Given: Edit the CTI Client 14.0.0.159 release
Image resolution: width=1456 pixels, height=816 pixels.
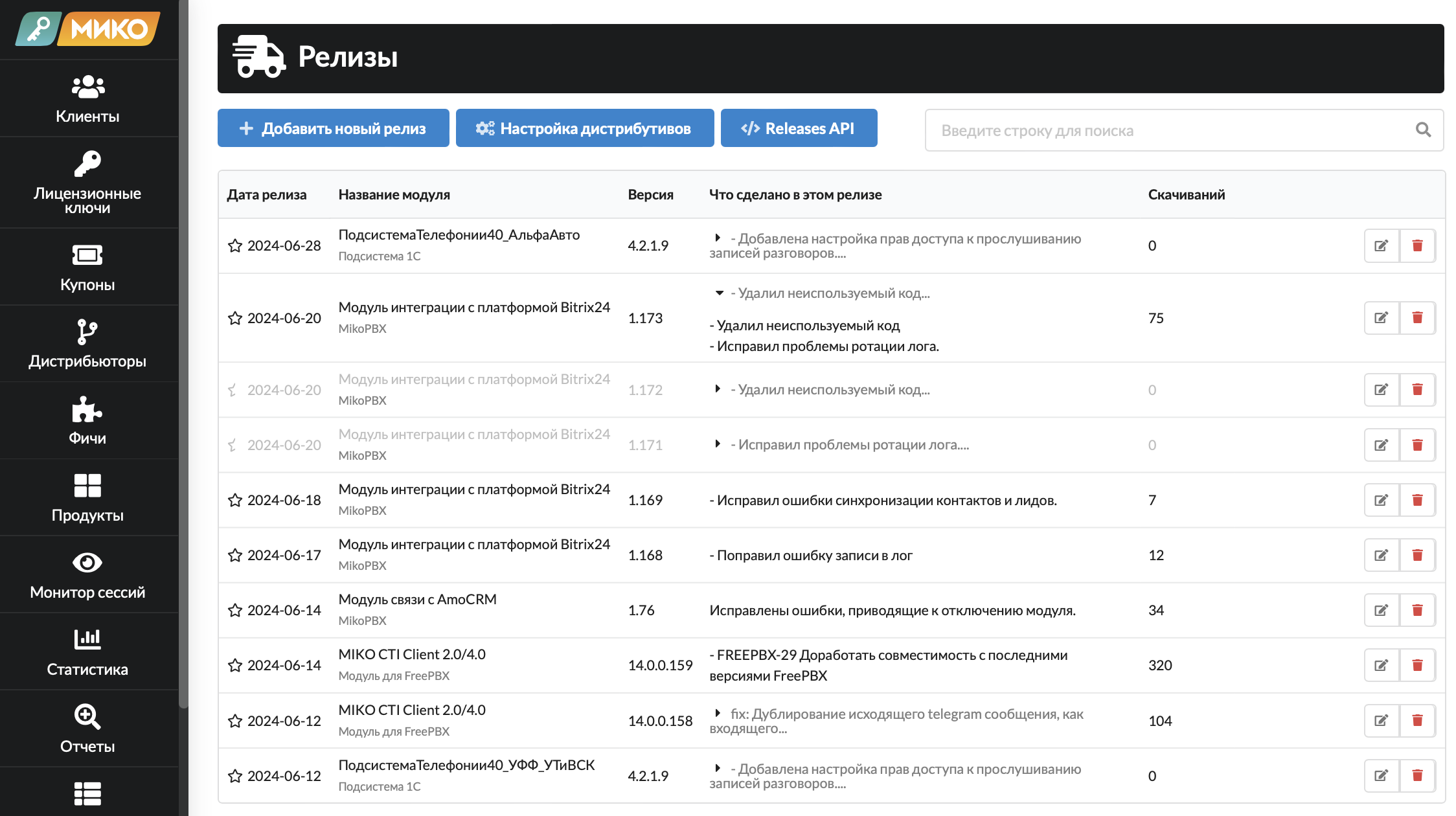Looking at the screenshot, I should pyautogui.click(x=1382, y=665).
